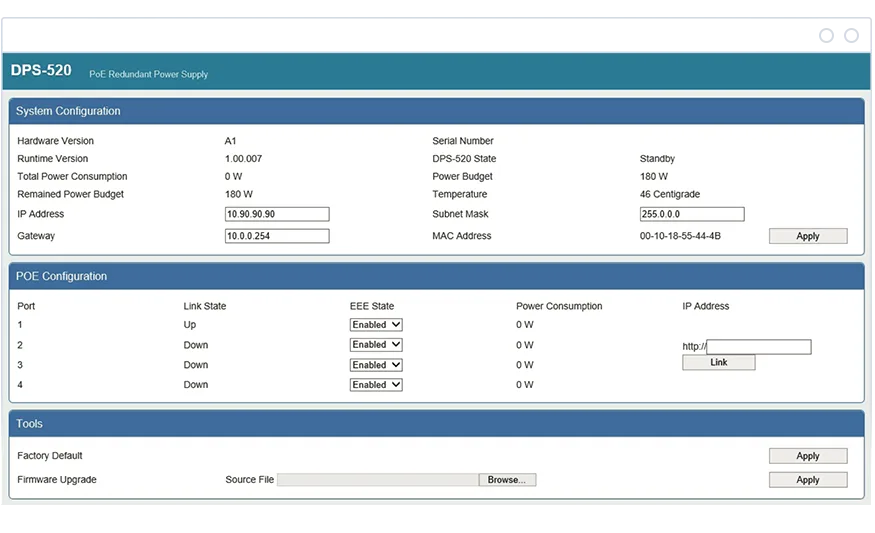Viewport: 875px width, 533px height.
Task: Browse for a firmware source file
Action: point(507,480)
